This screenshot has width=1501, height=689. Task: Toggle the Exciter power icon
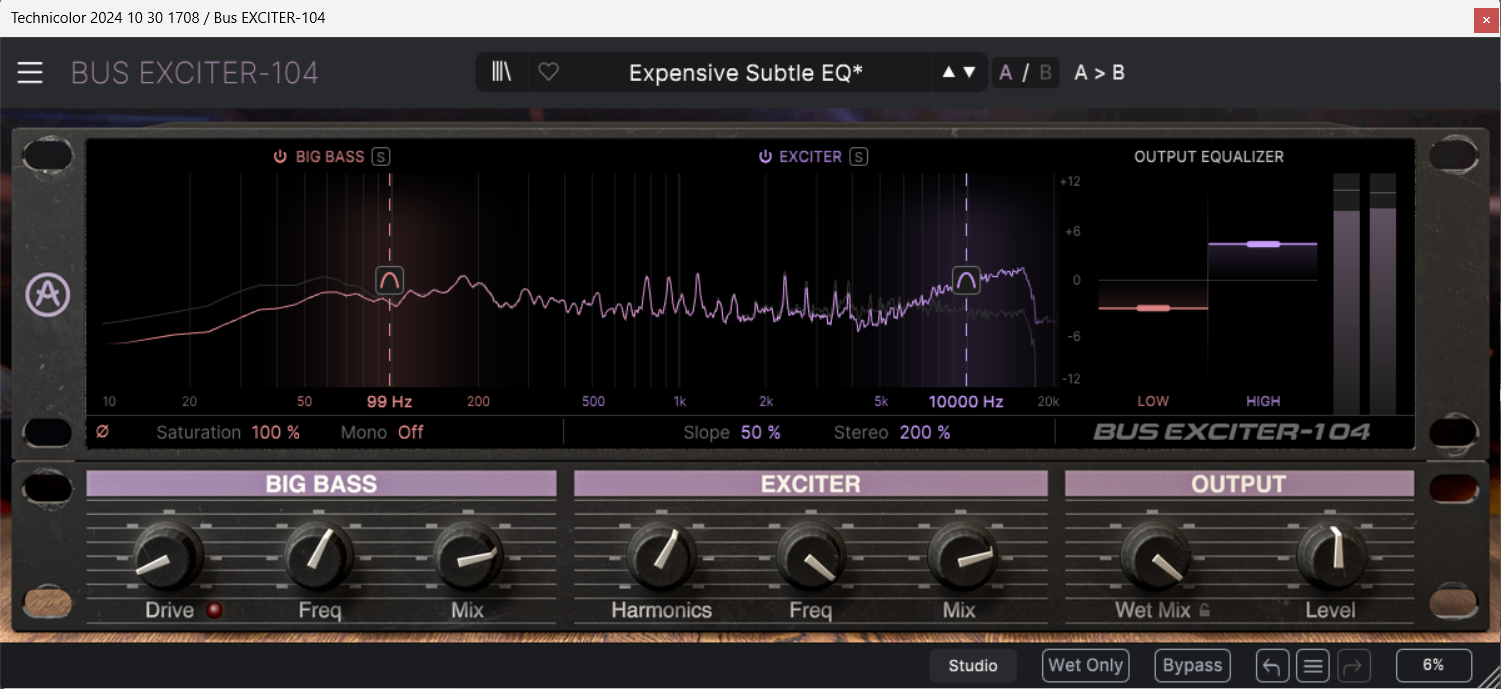click(765, 157)
